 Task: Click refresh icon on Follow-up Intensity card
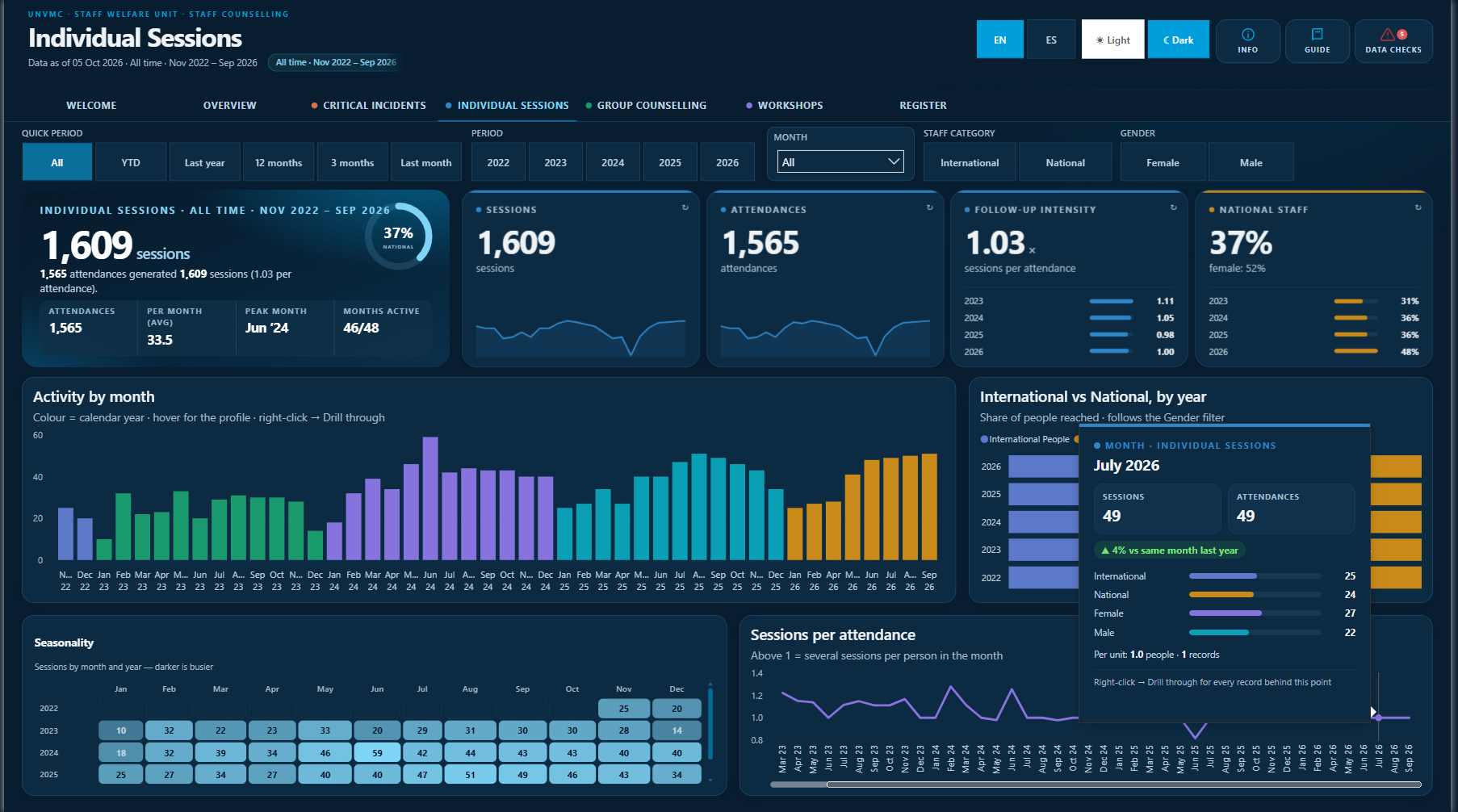click(1174, 207)
